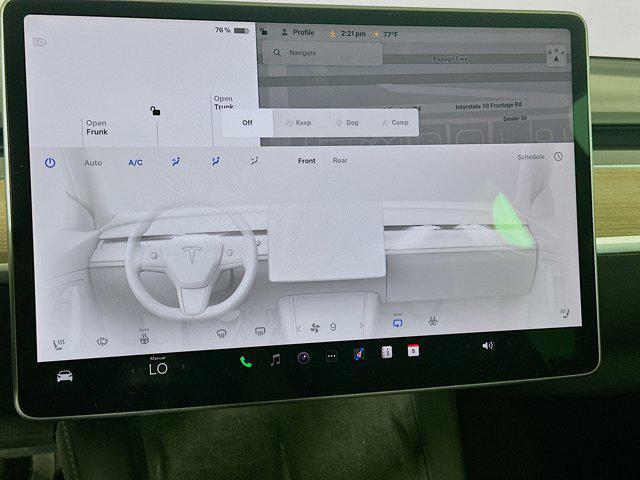640x480 pixels.
Task: Tap the car unlock padlock icon
Action: tap(155, 110)
